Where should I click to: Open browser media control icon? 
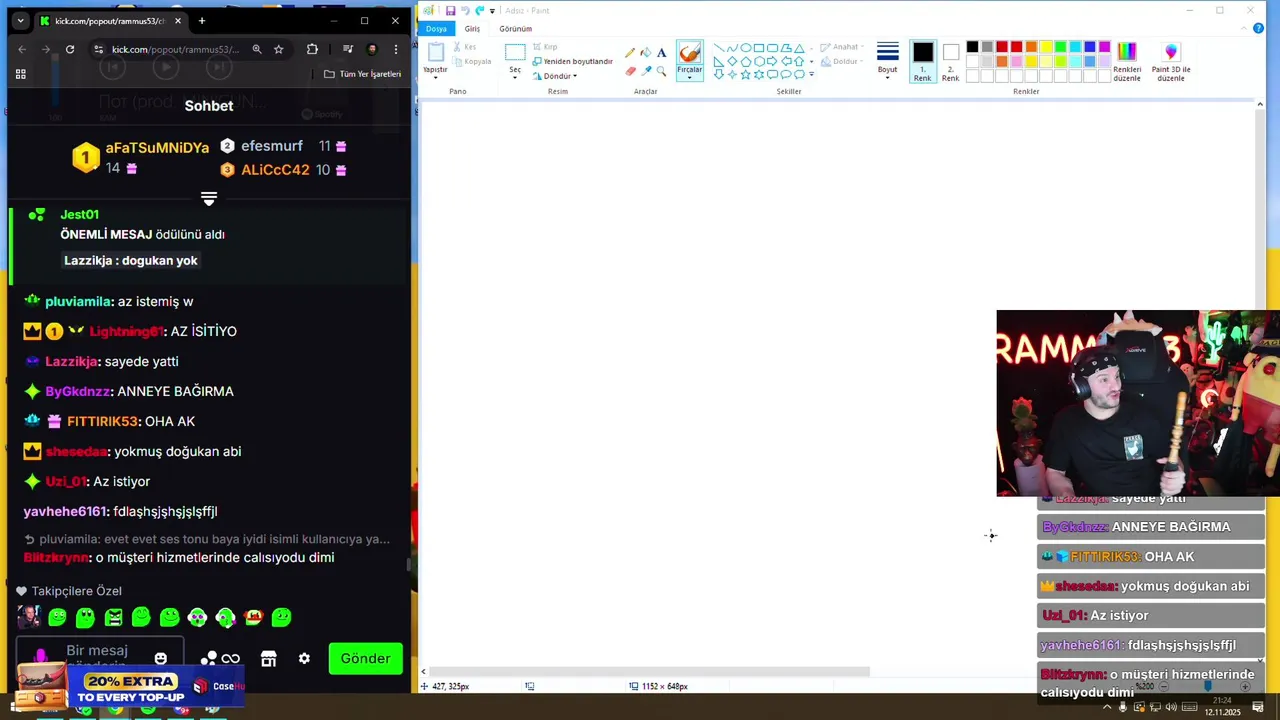click(347, 49)
